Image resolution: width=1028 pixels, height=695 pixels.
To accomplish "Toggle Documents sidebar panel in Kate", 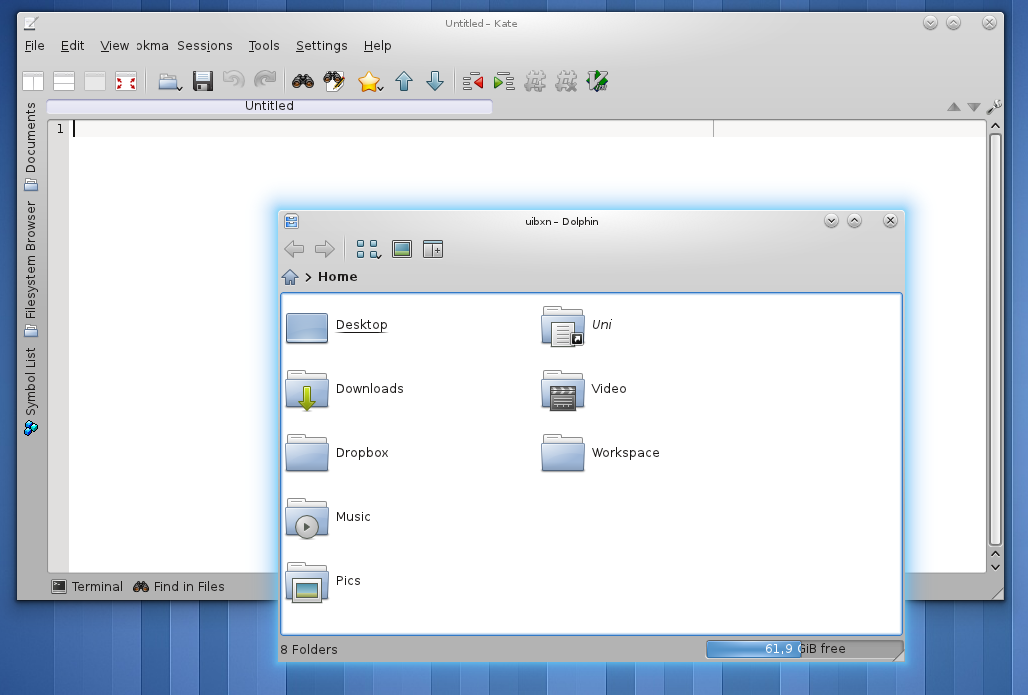I will point(31,146).
